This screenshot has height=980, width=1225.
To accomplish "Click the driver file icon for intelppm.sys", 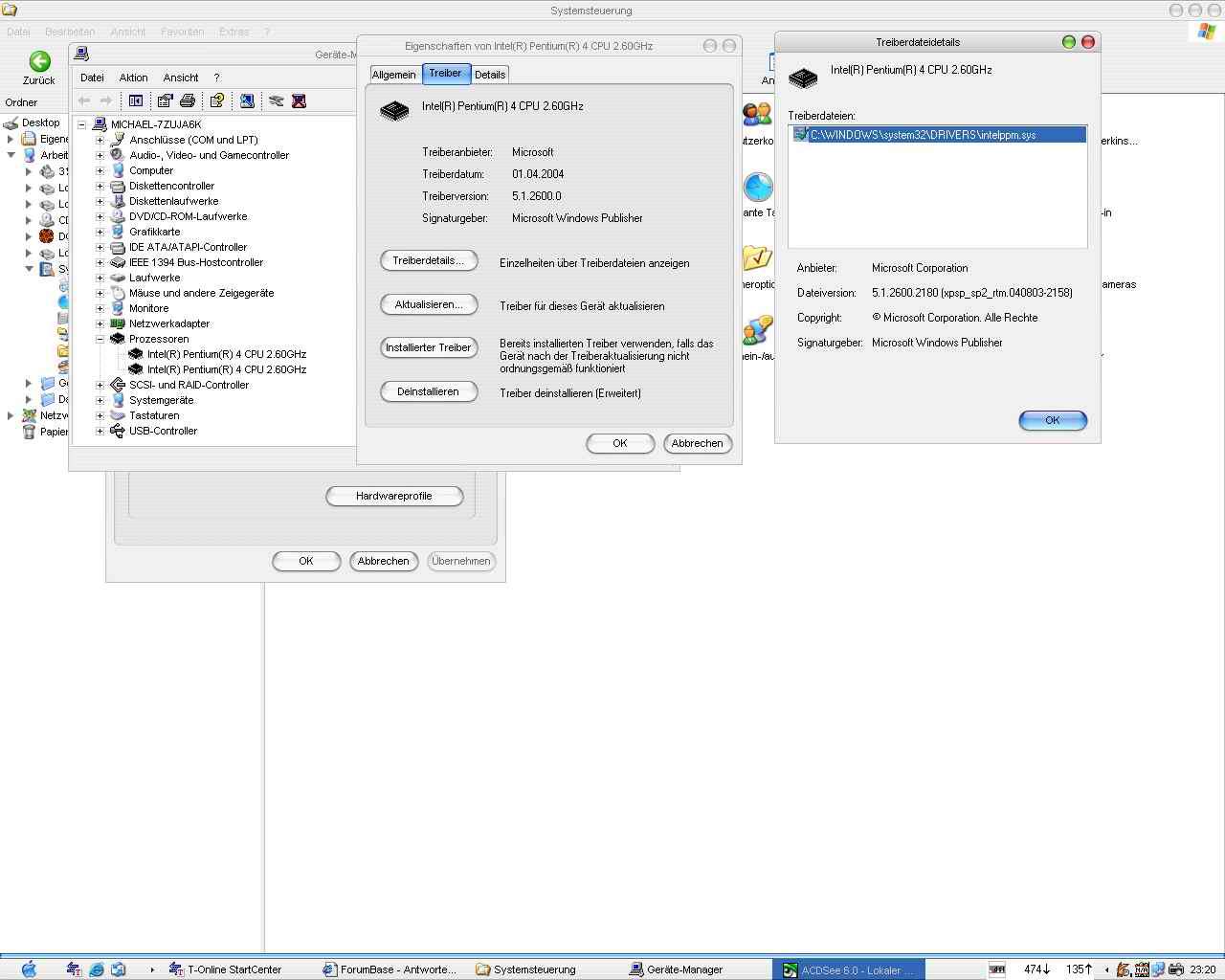I will click(801, 135).
